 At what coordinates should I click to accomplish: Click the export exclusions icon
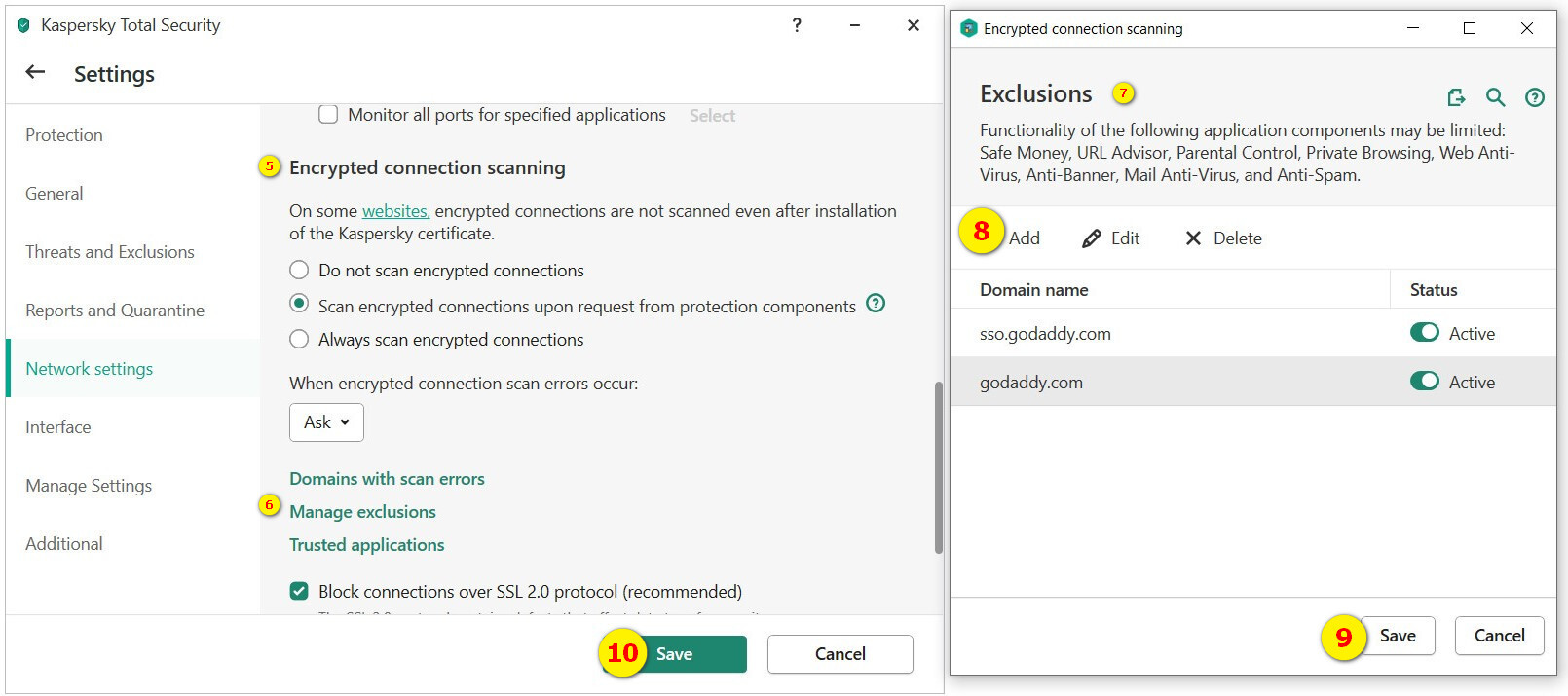[x=1456, y=96]
